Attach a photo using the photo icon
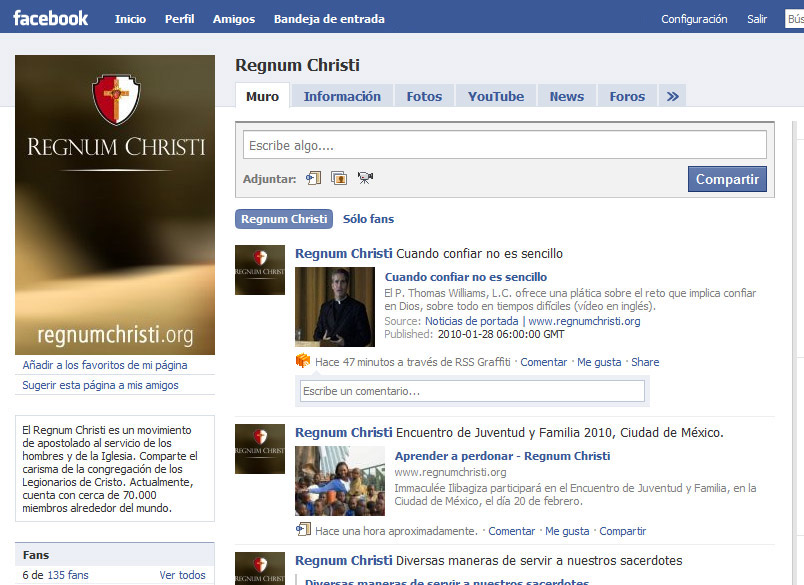Screen dimensions: 804x585 click(339, 178)
